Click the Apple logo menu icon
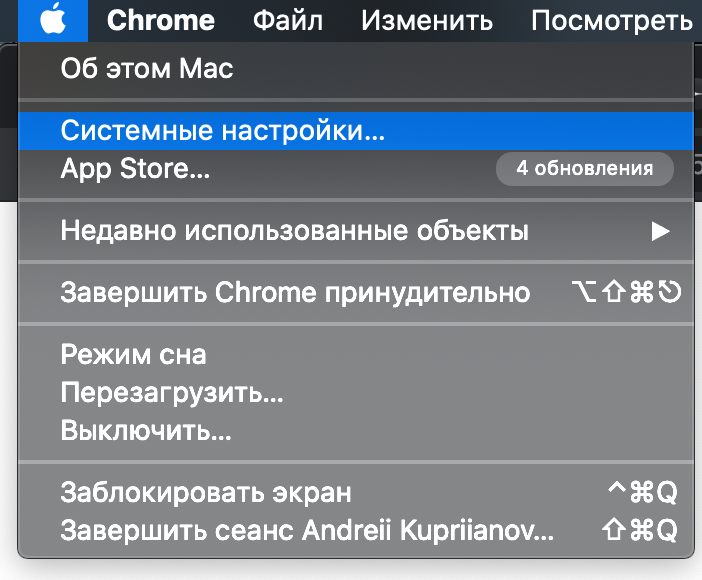Screen dimensions: 702x580 tap(53, 20)
